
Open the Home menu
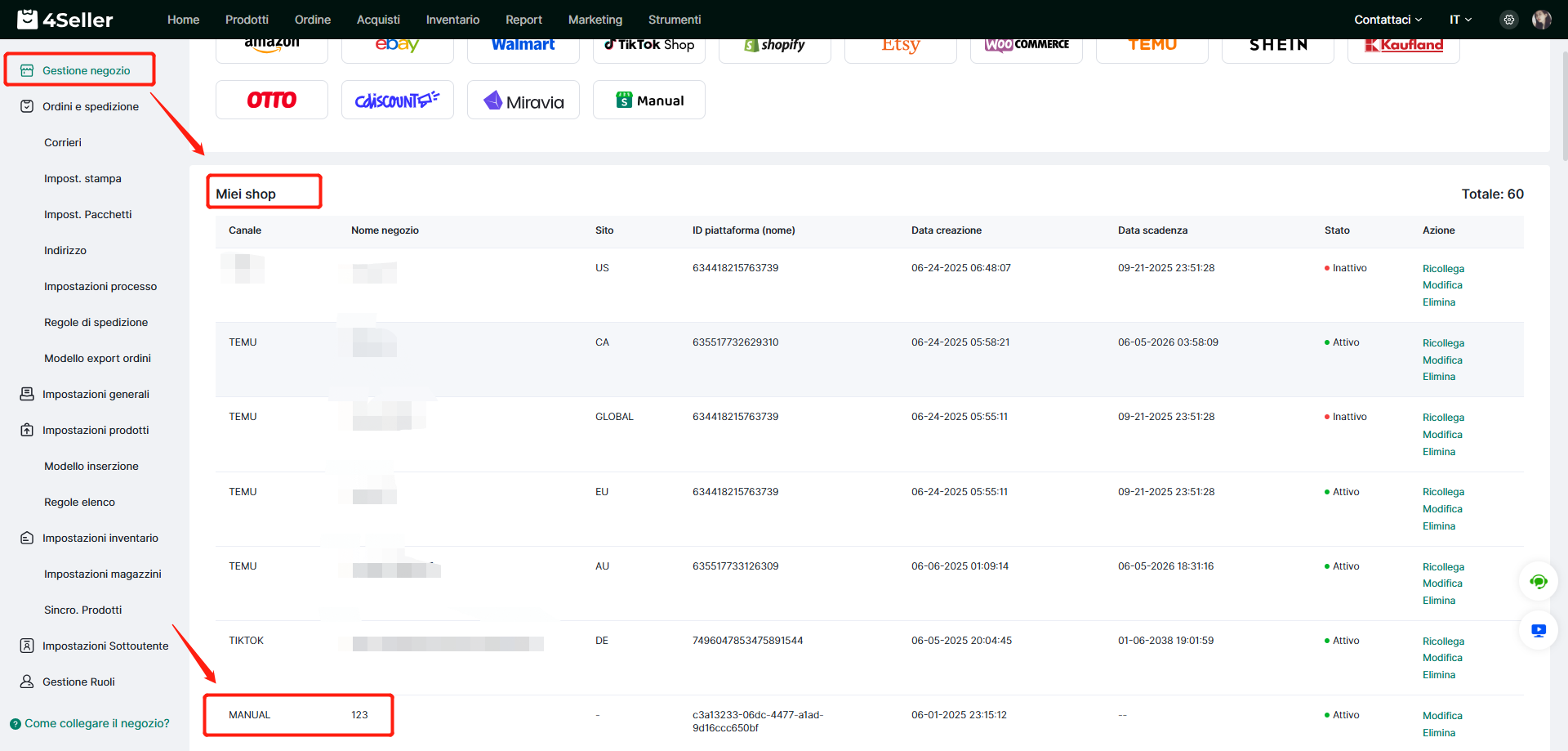point(183,20)
